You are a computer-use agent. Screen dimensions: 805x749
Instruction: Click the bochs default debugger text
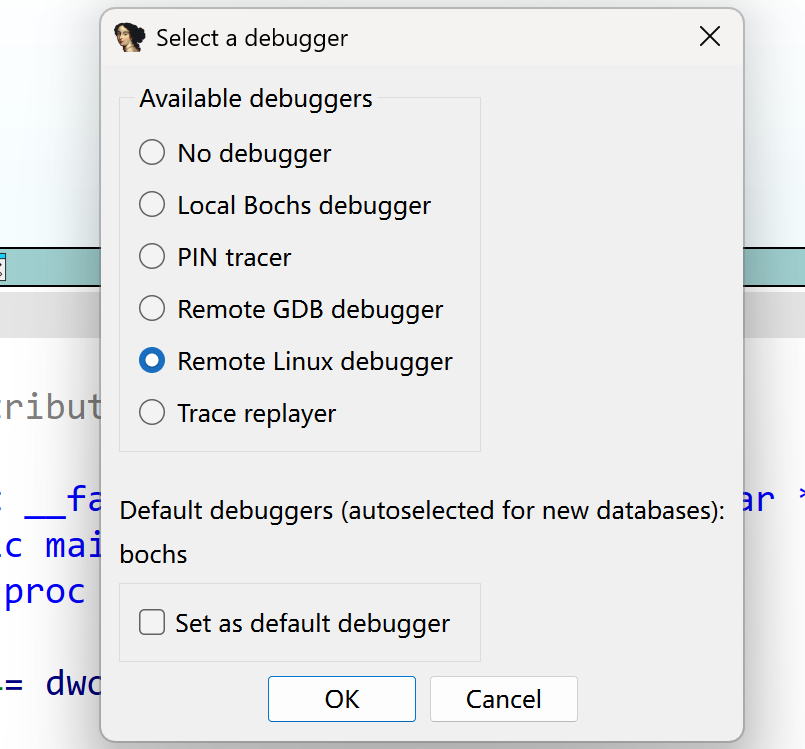[x=153, y=554]
